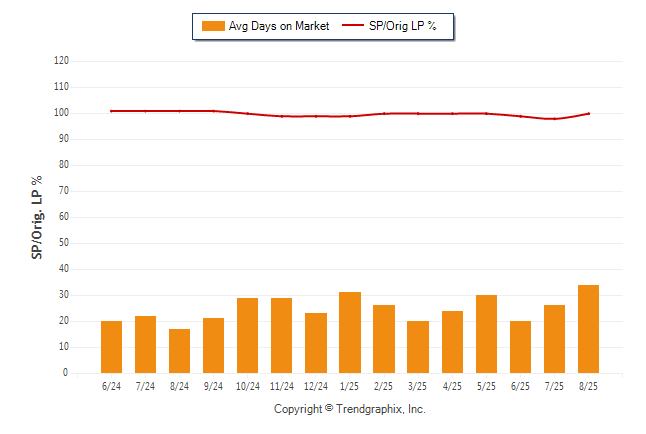Click the 6/24 orange bar
Image resolution: width=646 pixels, height=434 pixels.
(111, 347)
